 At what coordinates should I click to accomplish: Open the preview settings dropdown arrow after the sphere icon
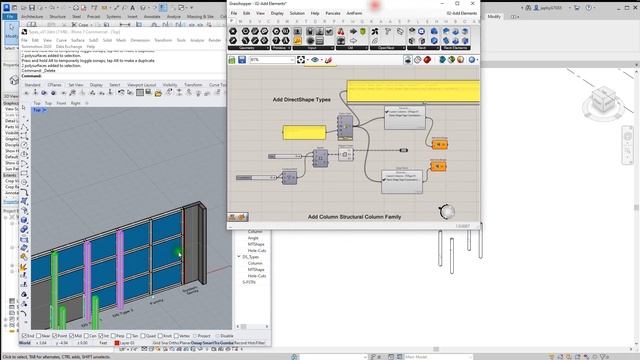477,60
